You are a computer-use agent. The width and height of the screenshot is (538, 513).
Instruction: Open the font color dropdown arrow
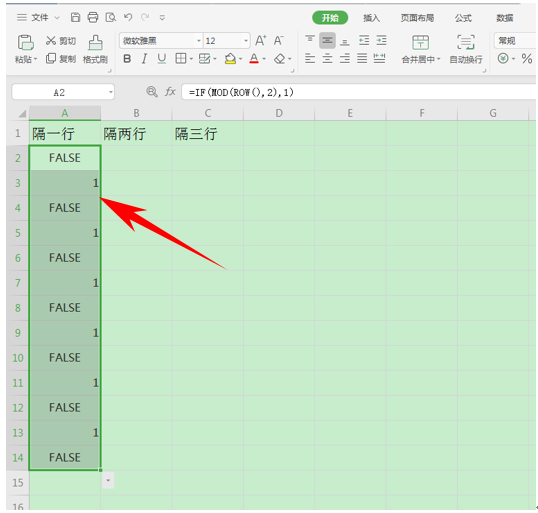[x=264, y=59]
